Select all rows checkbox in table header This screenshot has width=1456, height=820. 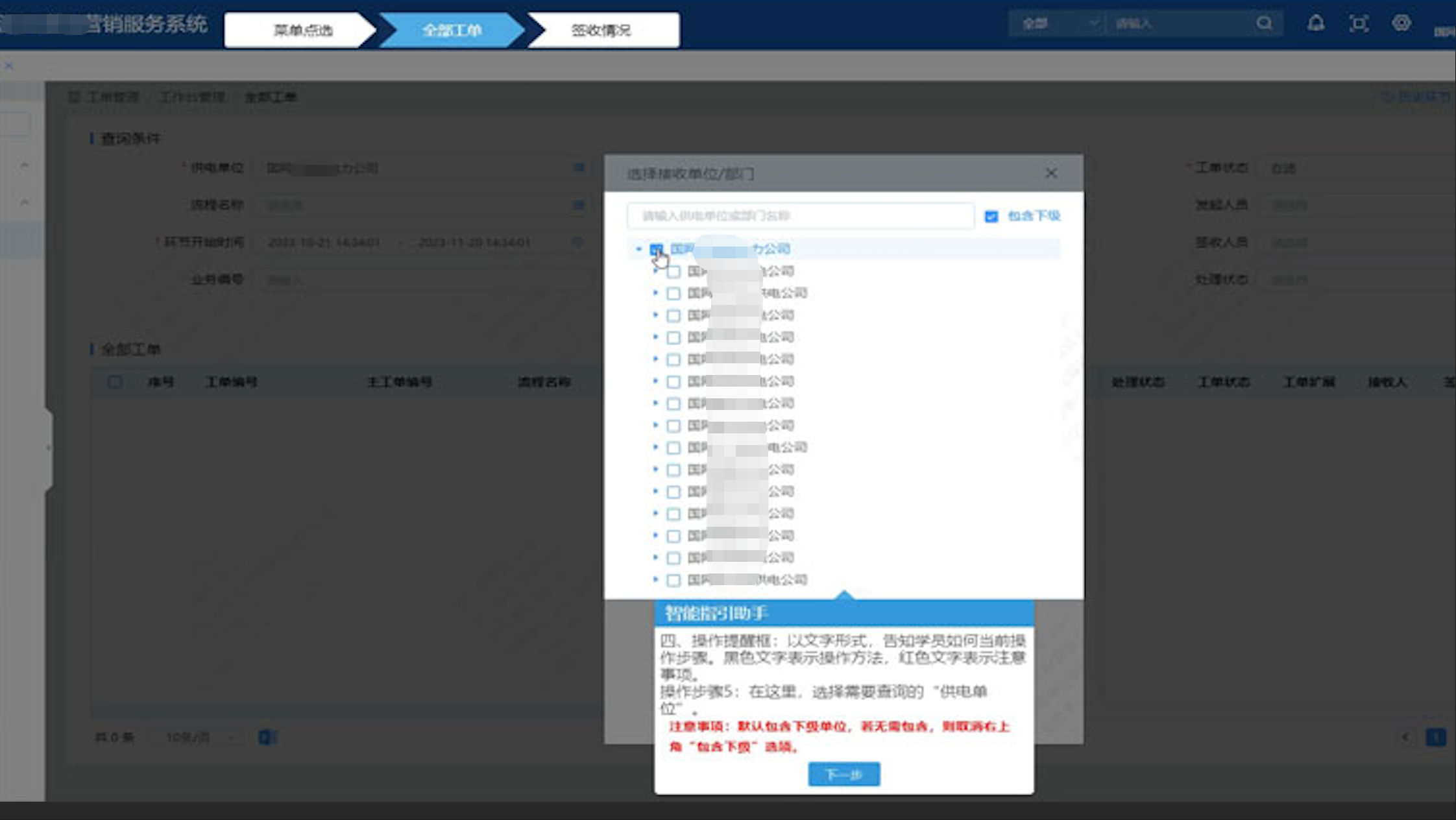tap(115, 382)
